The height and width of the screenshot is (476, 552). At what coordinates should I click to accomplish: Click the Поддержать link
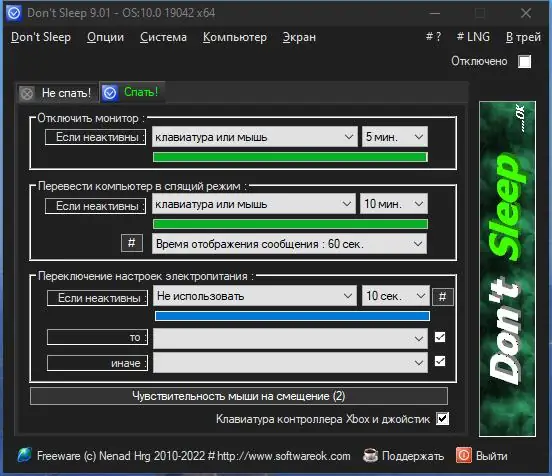pos(413,456)
